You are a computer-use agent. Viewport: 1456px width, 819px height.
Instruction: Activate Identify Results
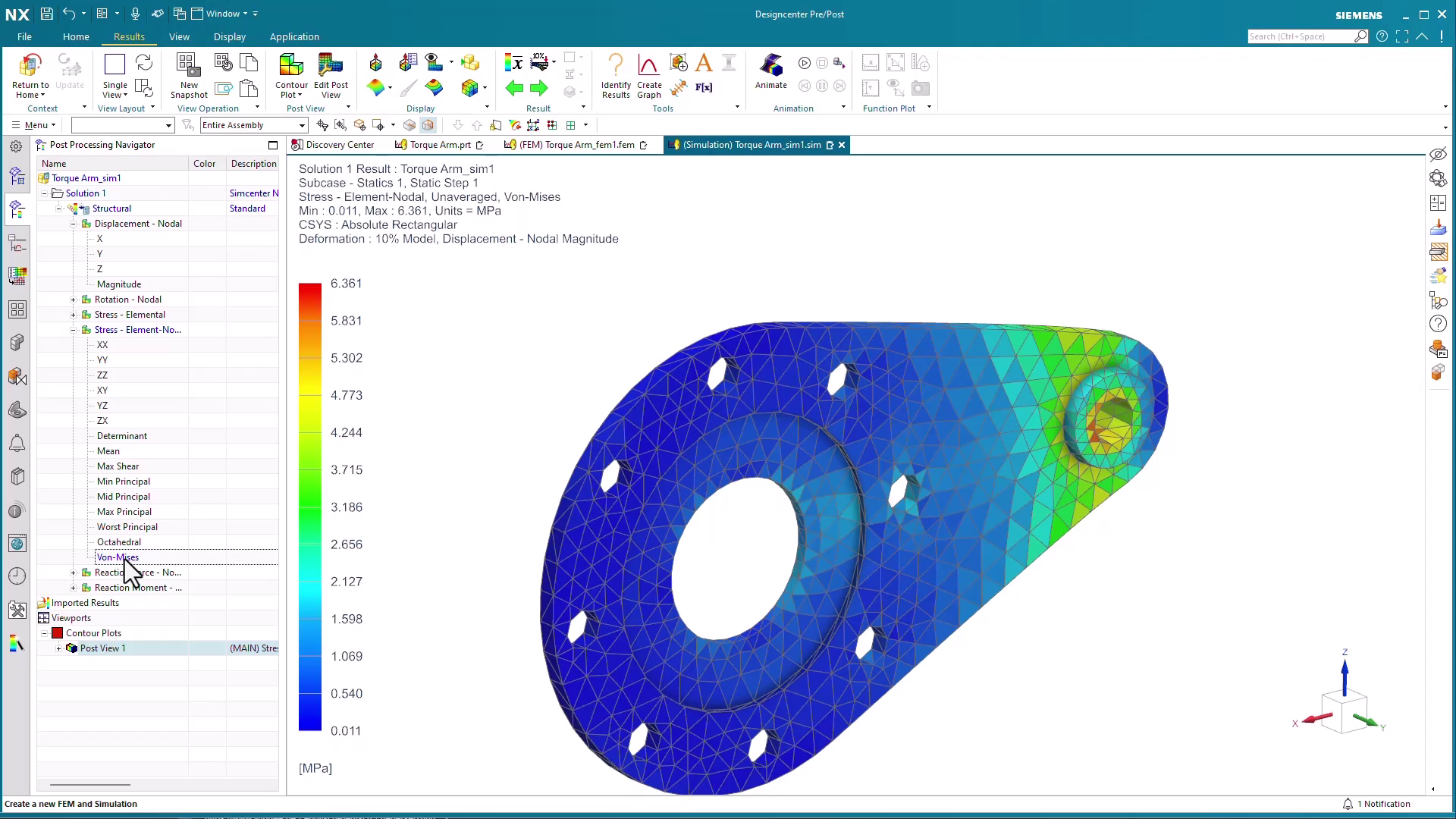[615, 76]
